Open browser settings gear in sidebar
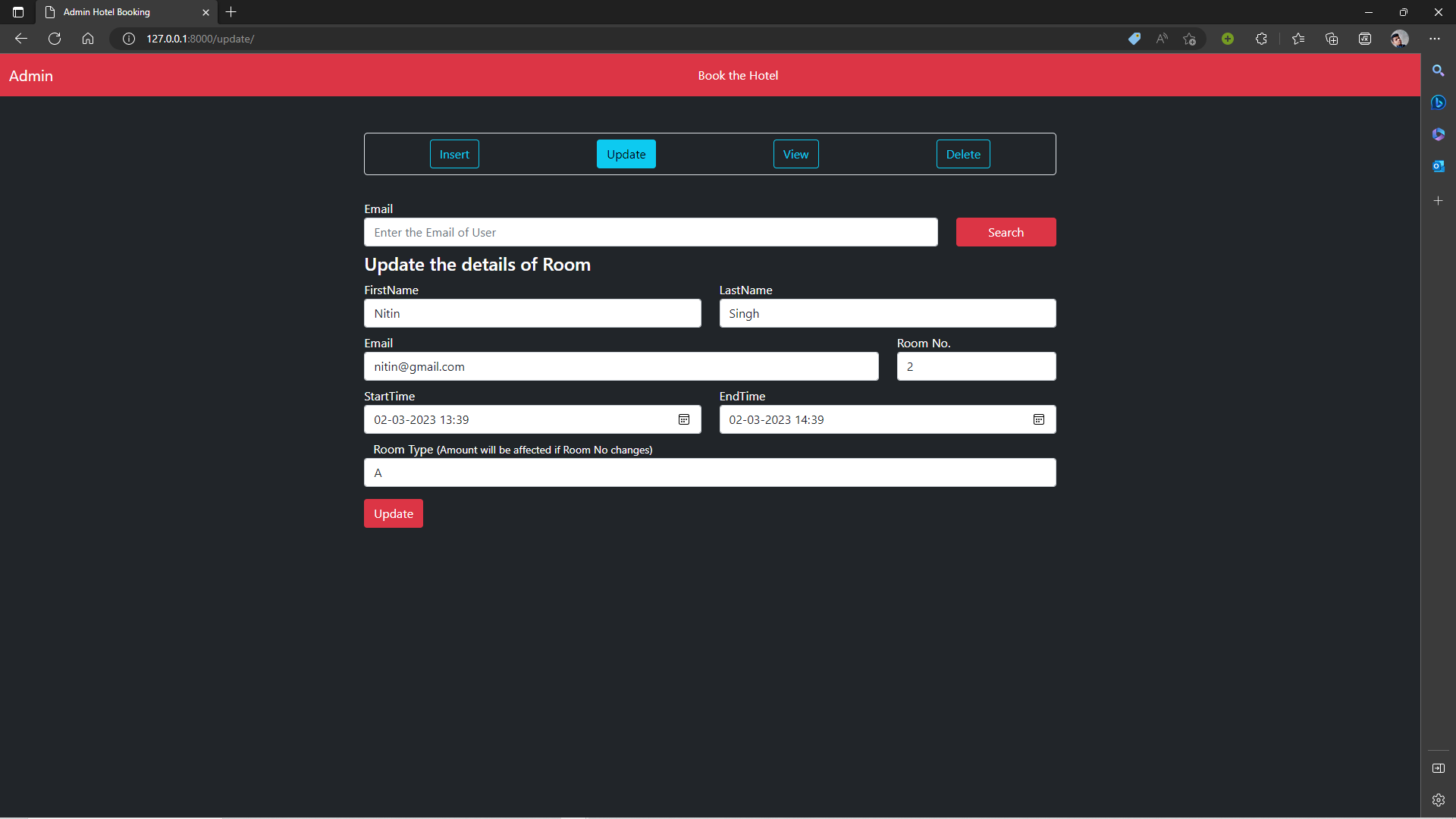The image size is (1456, 819). pos(1439,799)
